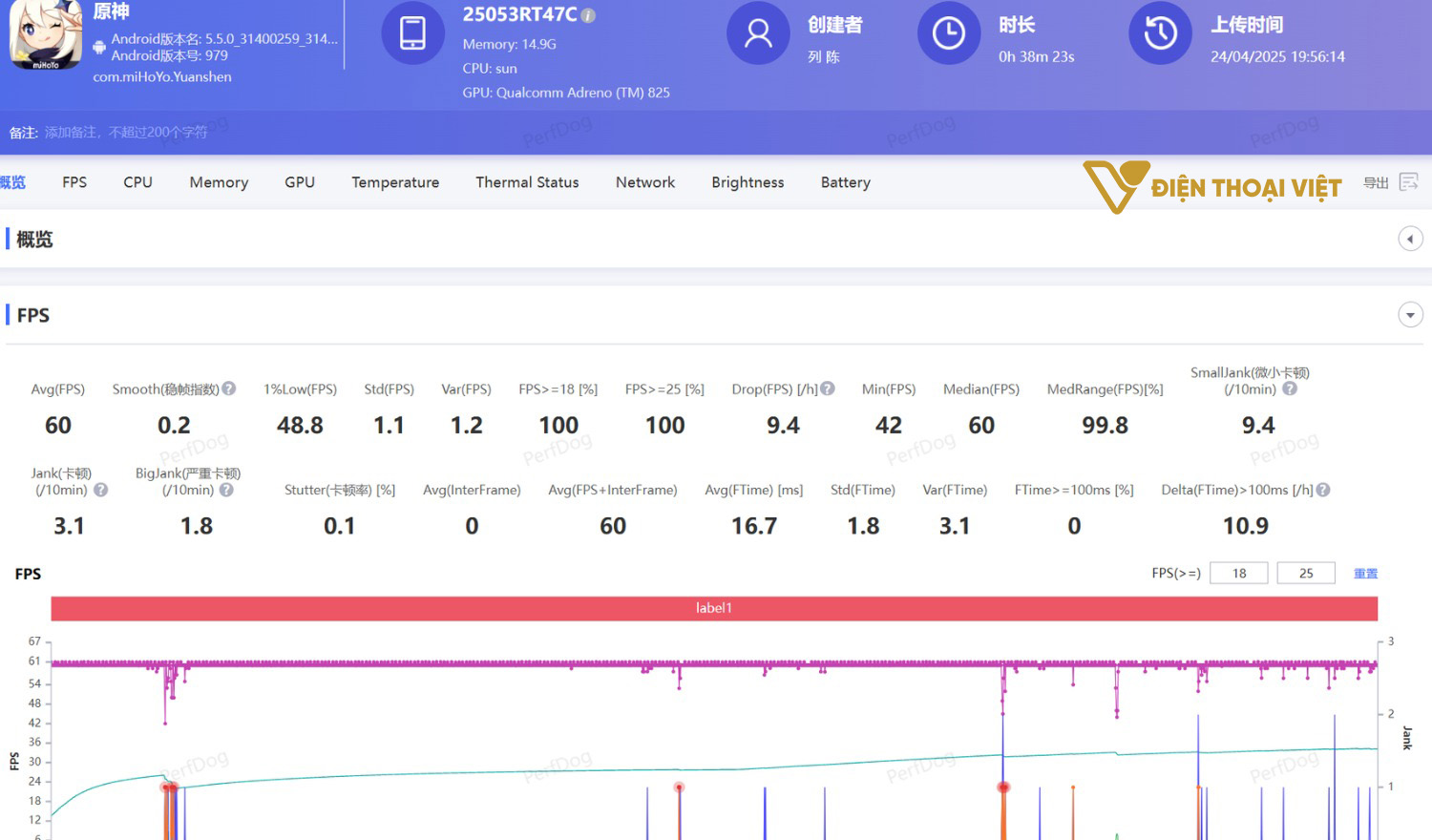Click the upload time history icon
1432x840 pixels.
pyautogui.click(x=1160, y=33)
